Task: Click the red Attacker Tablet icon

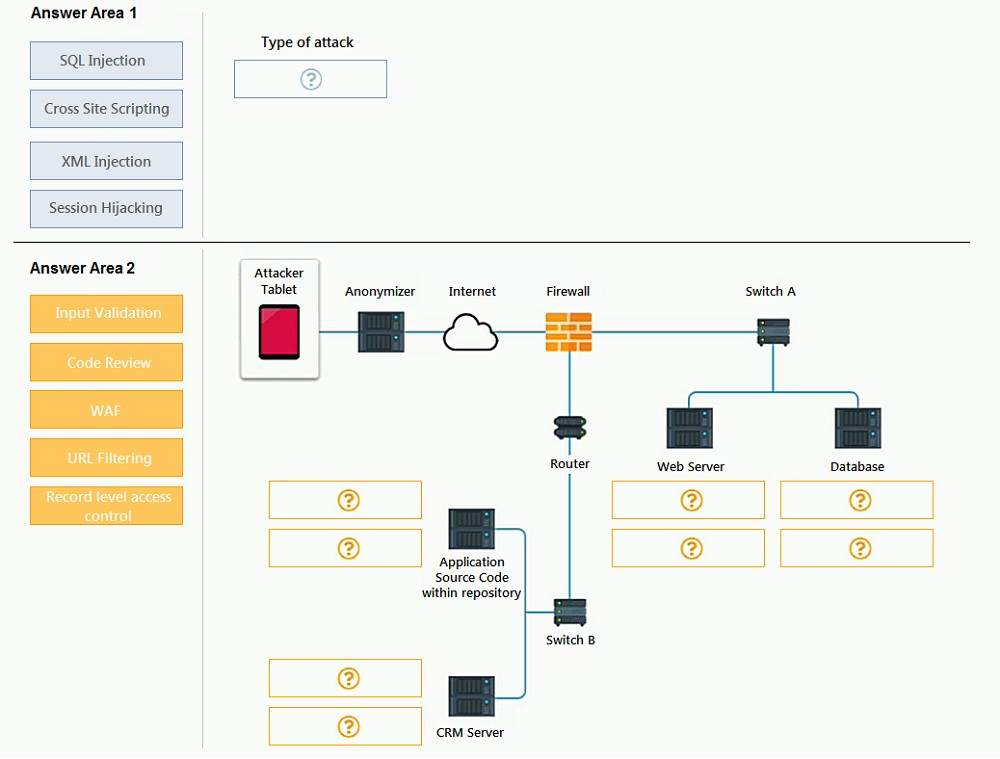Action: (x=279, y=332)
